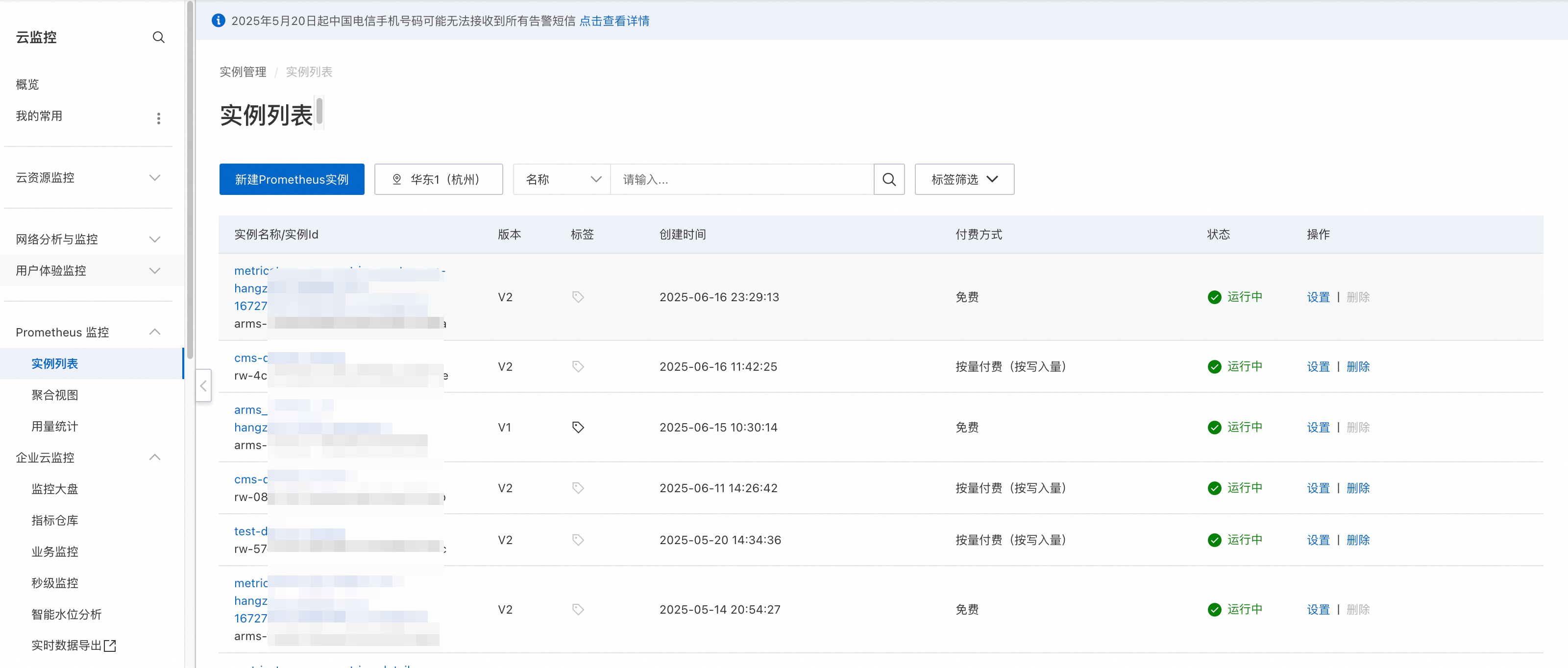1568x668 pixels.
Task: Click the sidebar search magnifier icon
Action: click(158, 37)
